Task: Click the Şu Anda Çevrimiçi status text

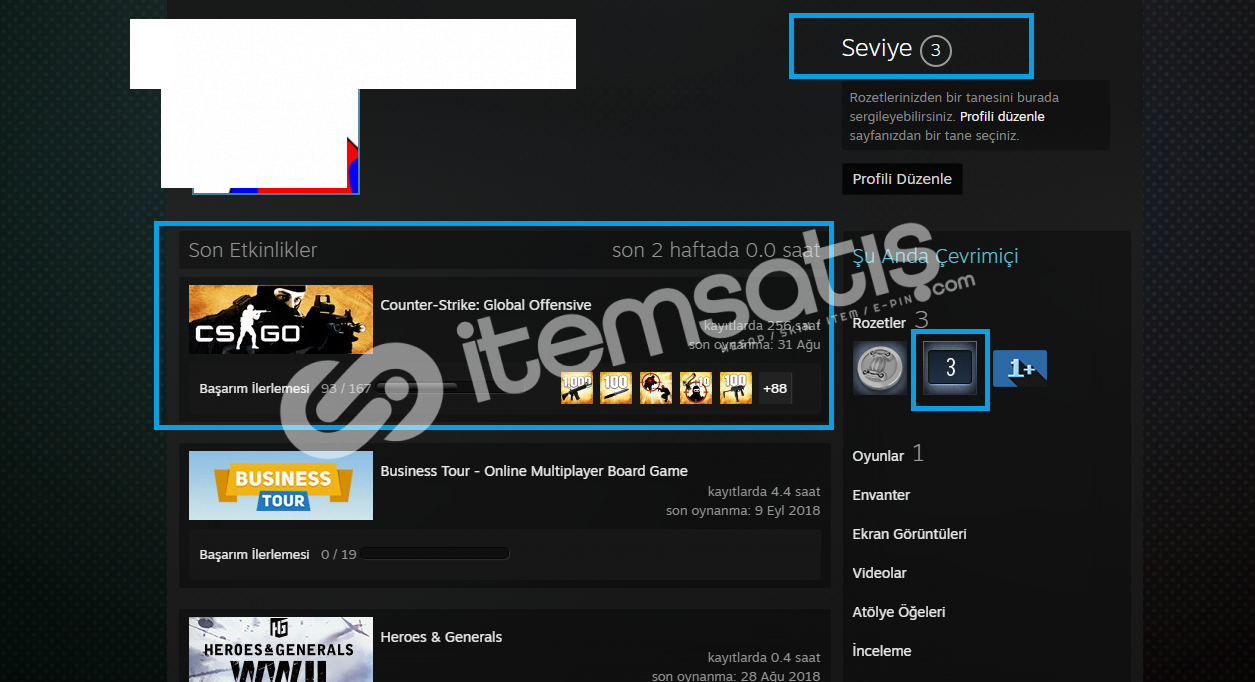Action: click(x=935, y=257)
